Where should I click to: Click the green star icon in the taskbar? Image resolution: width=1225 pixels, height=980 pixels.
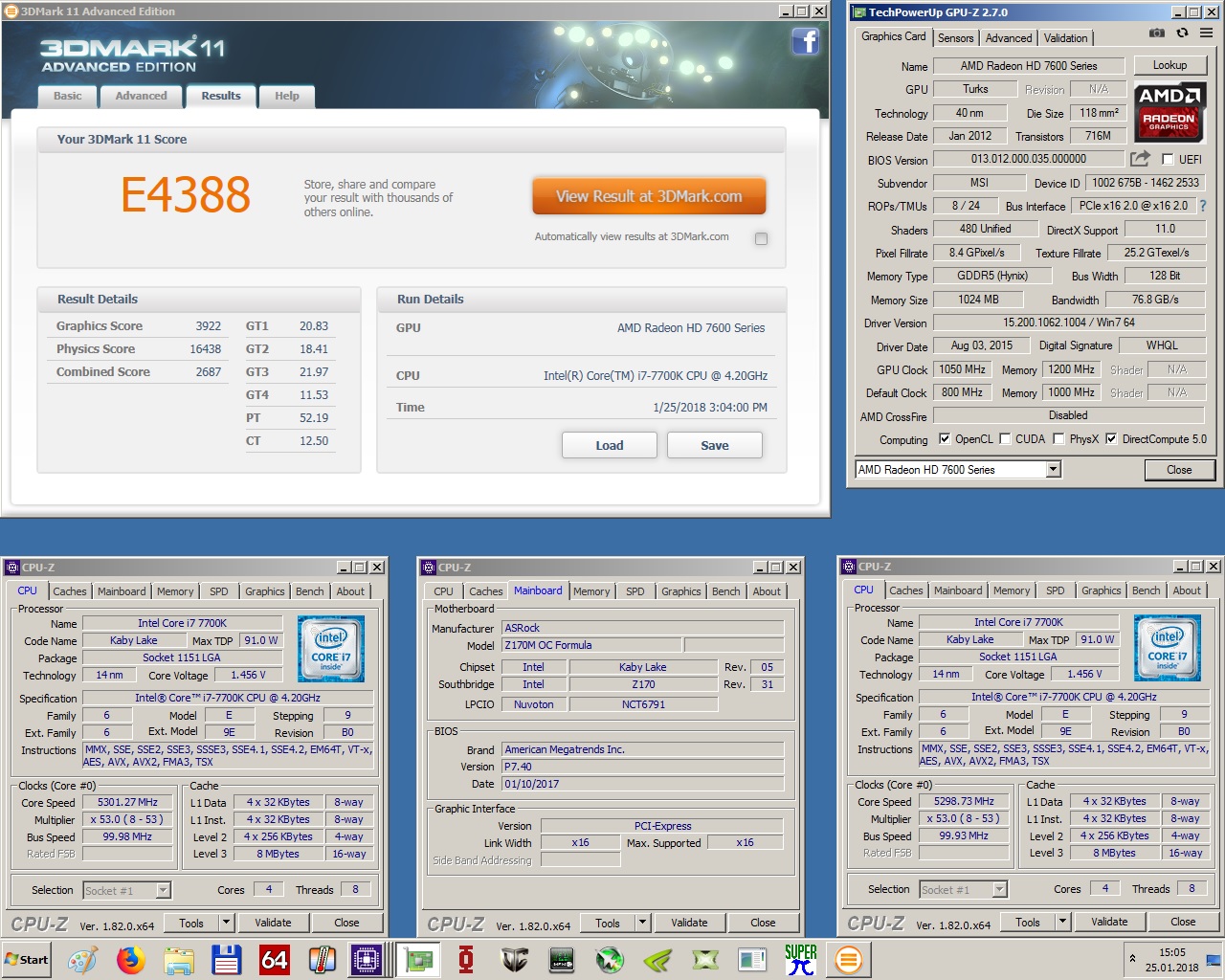point(609,960)
